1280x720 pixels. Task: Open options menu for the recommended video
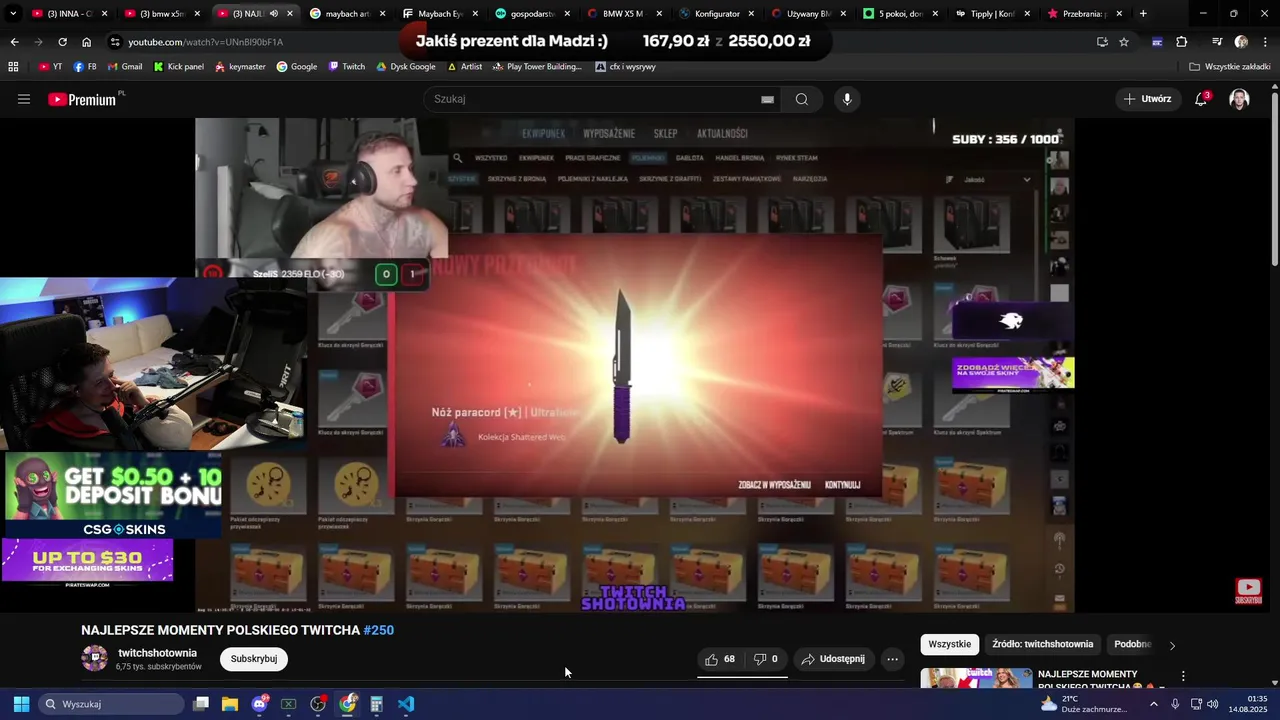click(1183, 676)
